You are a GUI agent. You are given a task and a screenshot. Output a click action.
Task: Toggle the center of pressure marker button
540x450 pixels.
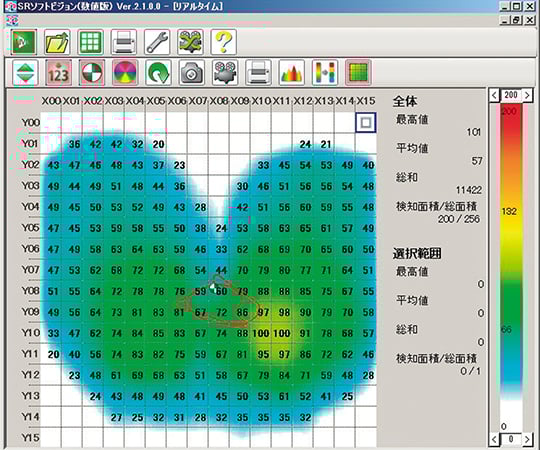coord(92,72)
